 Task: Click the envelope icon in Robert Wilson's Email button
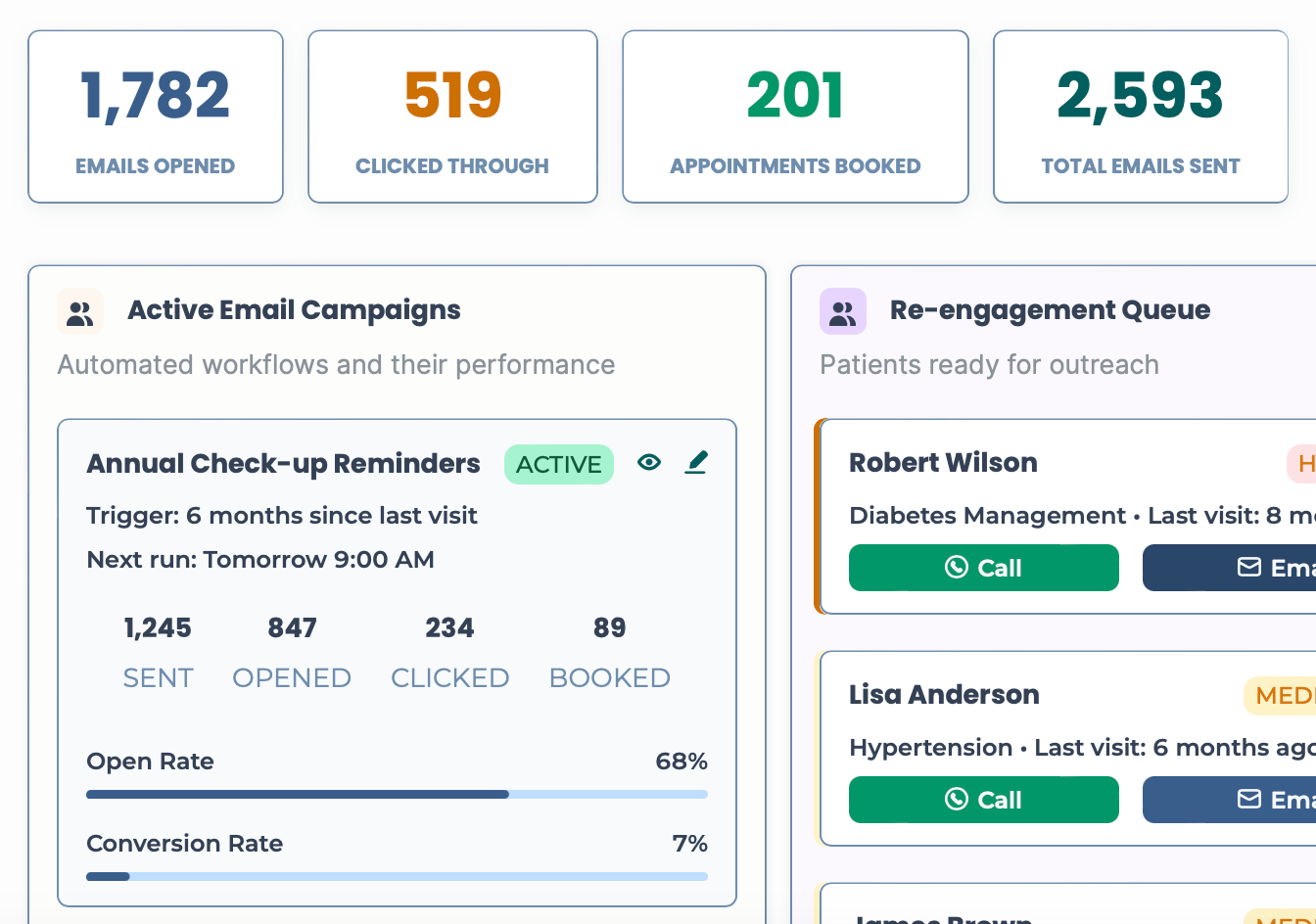[x=1247, y=568]
